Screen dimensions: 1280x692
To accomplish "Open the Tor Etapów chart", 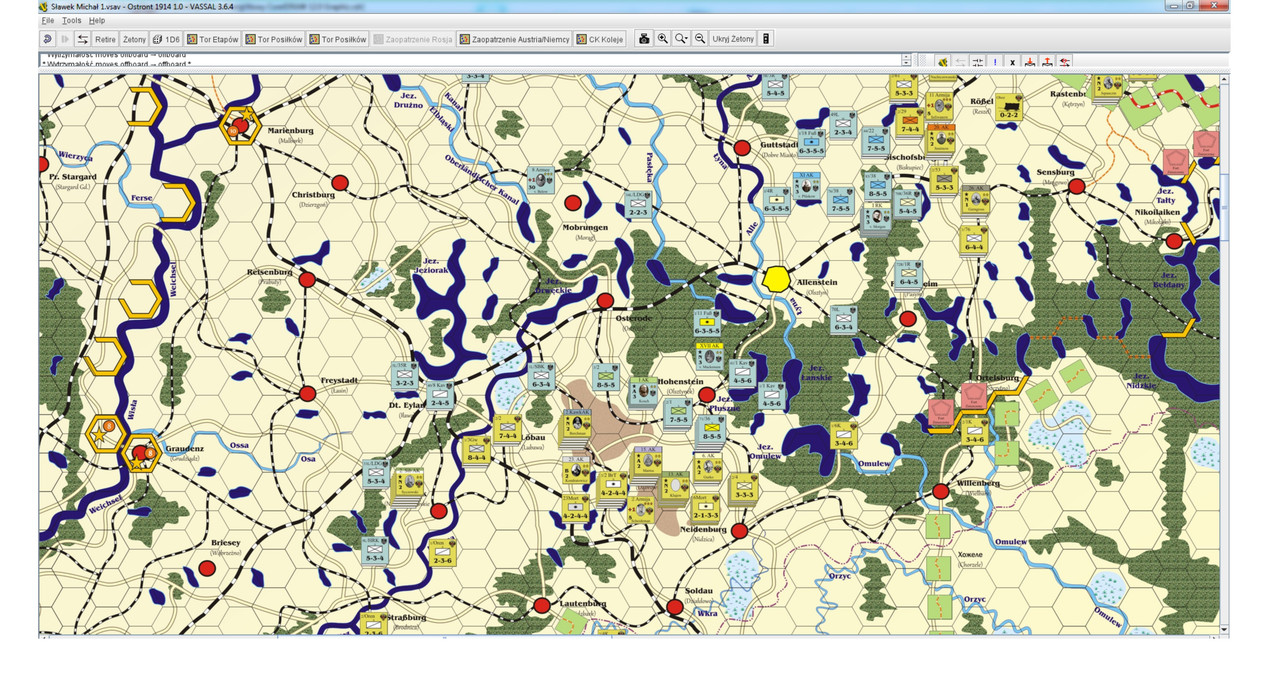I will (213, 39).
